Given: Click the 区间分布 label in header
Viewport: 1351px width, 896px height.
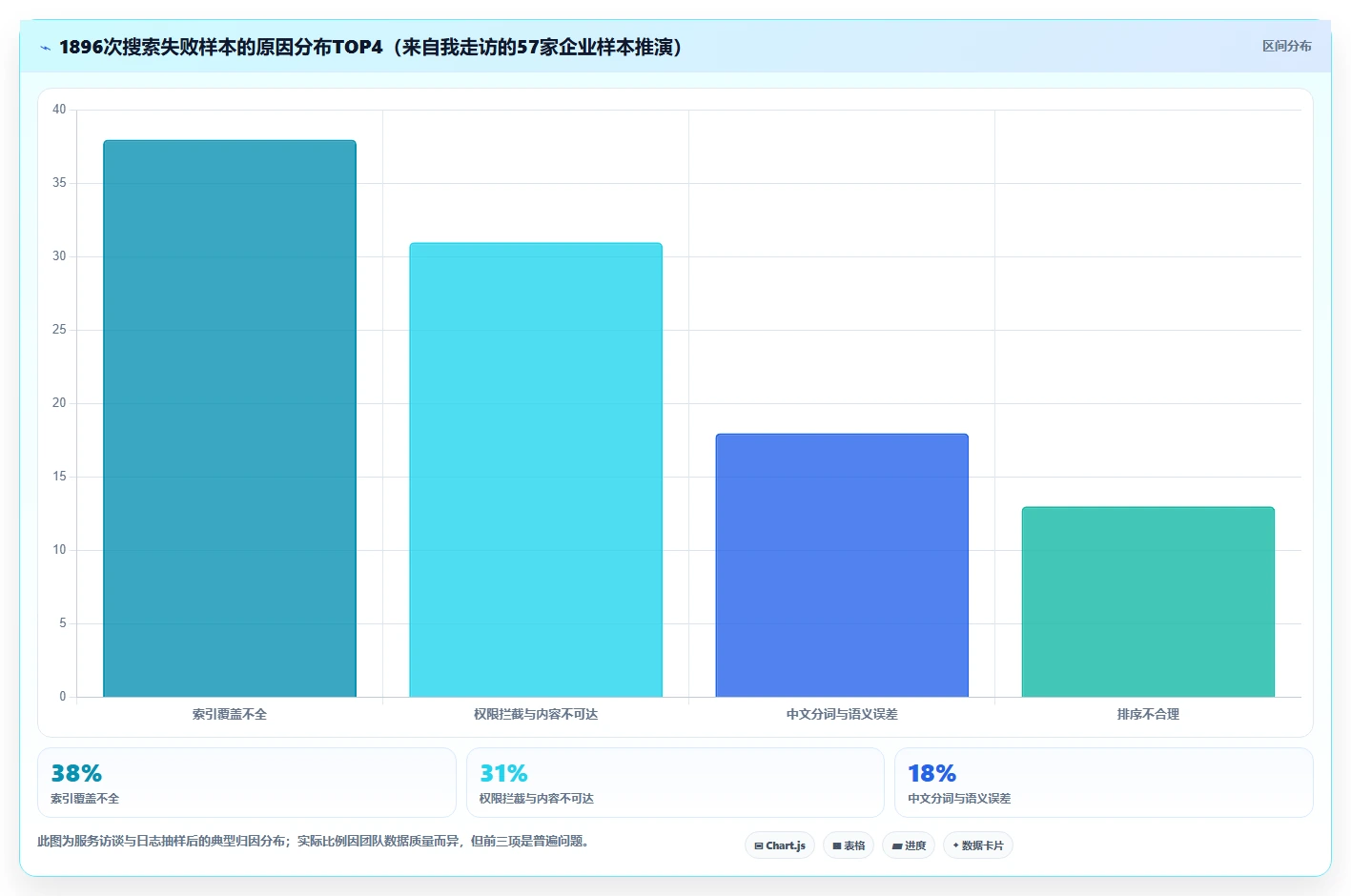Looking at the screenshot, I should point(1286,46).
